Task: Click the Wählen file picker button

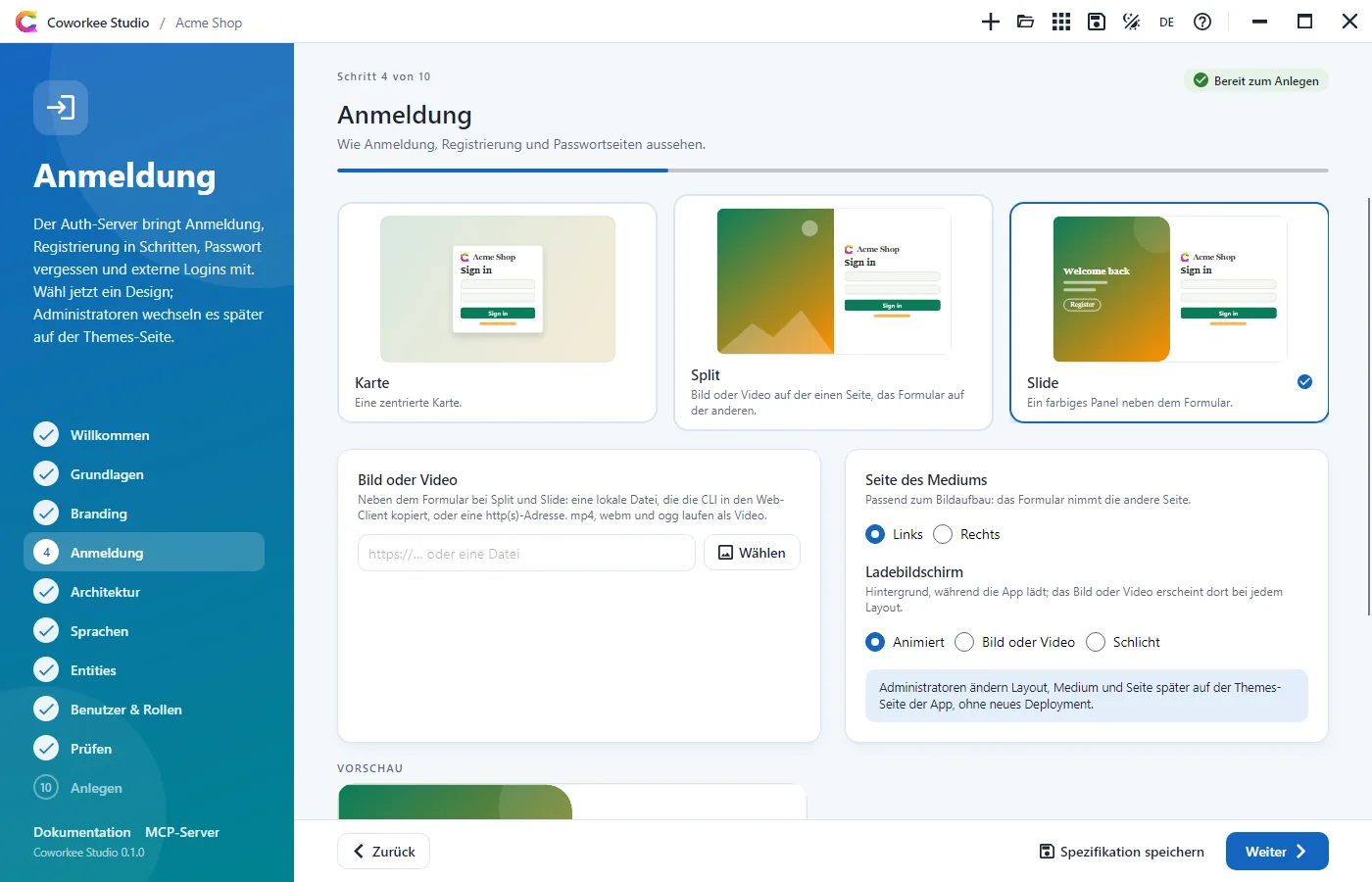Action: [x=752, y=553]
